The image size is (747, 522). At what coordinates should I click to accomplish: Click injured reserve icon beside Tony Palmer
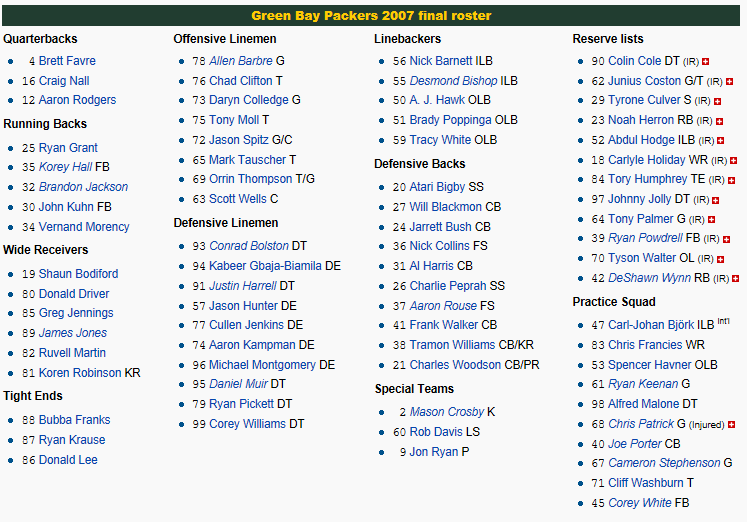pos(712,220)
